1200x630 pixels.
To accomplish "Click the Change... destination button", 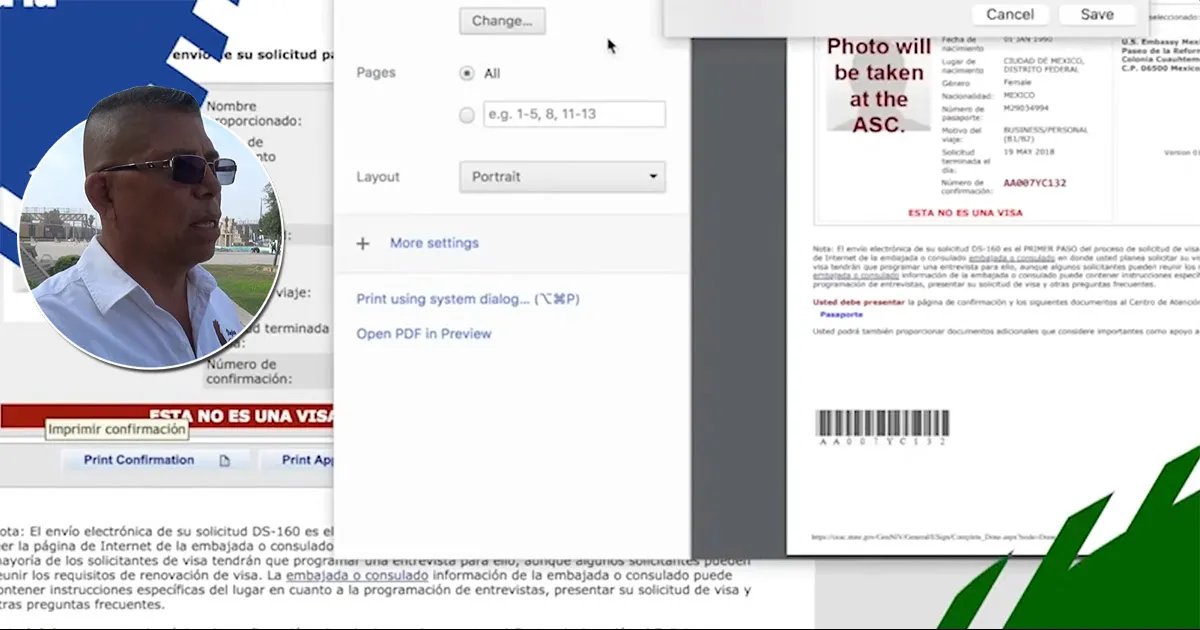I will tap(501, 20).
